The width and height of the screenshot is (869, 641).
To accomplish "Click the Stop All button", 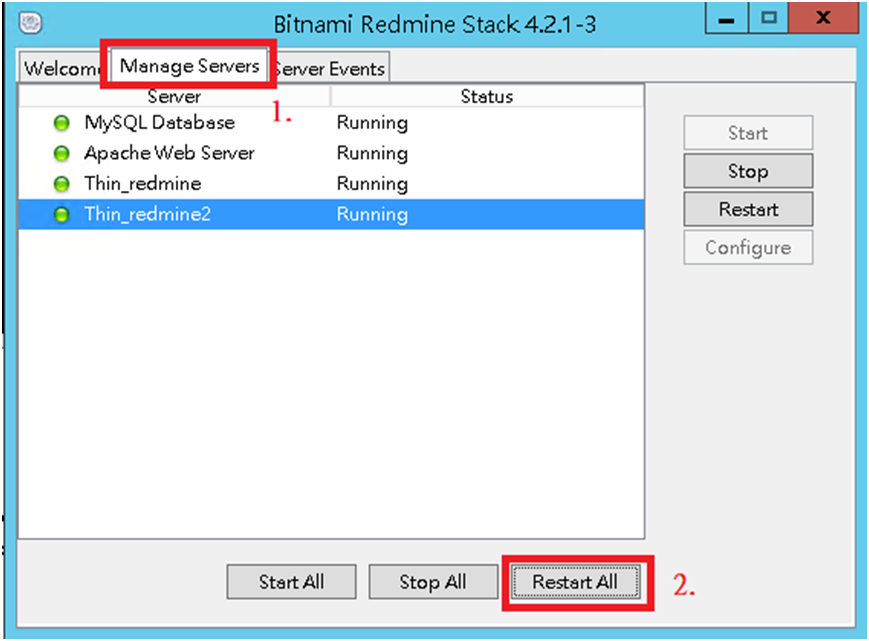I will pos(433,582).
